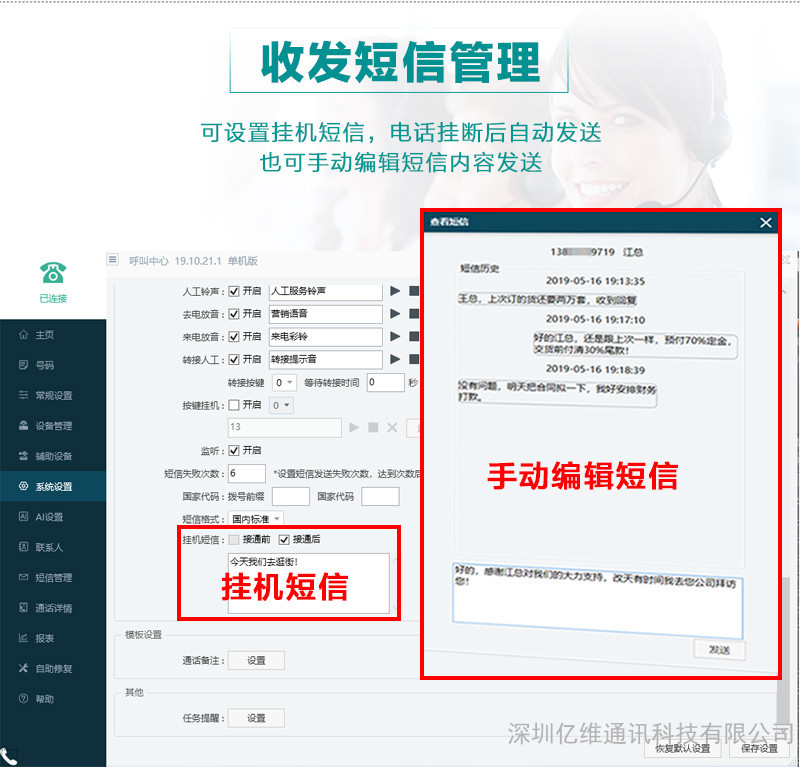Image resolution: width=800 pixels, height=767 pixels.
Task: Play the 转接人工 prompt audio
Action: pyautogui.click(x=395, y=359)
